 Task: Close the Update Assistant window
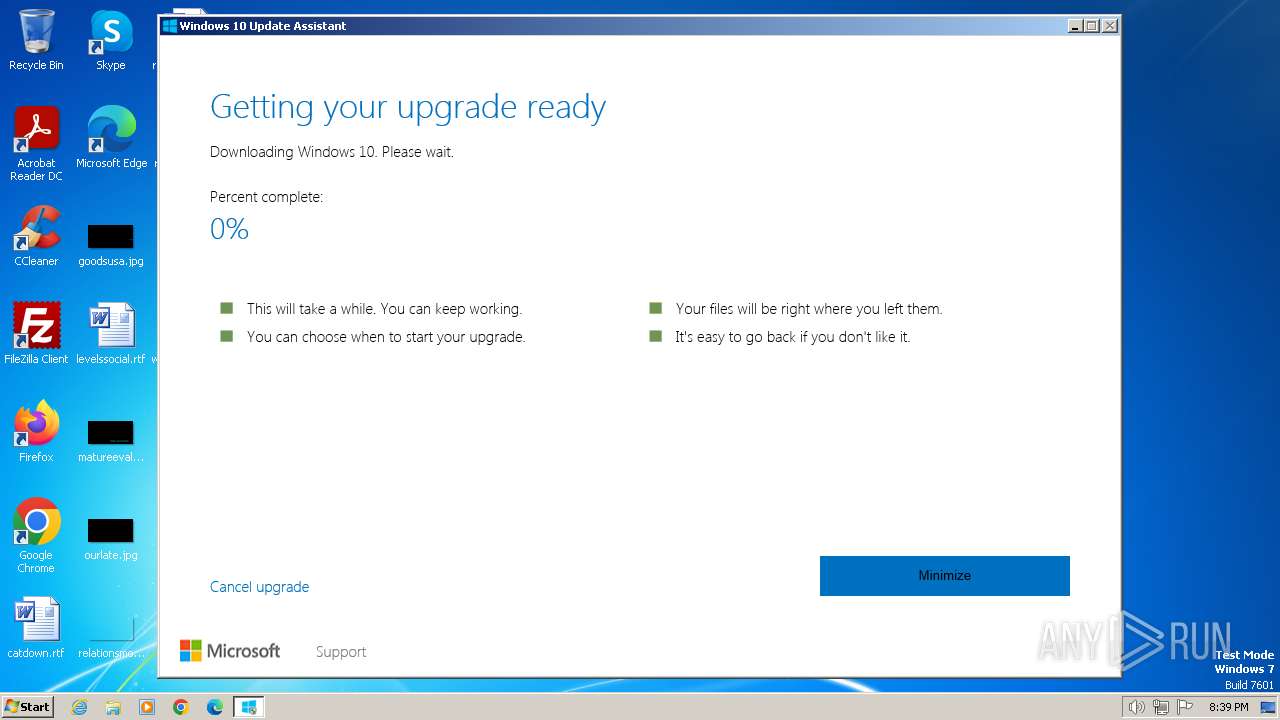[x=1109, y=26]
